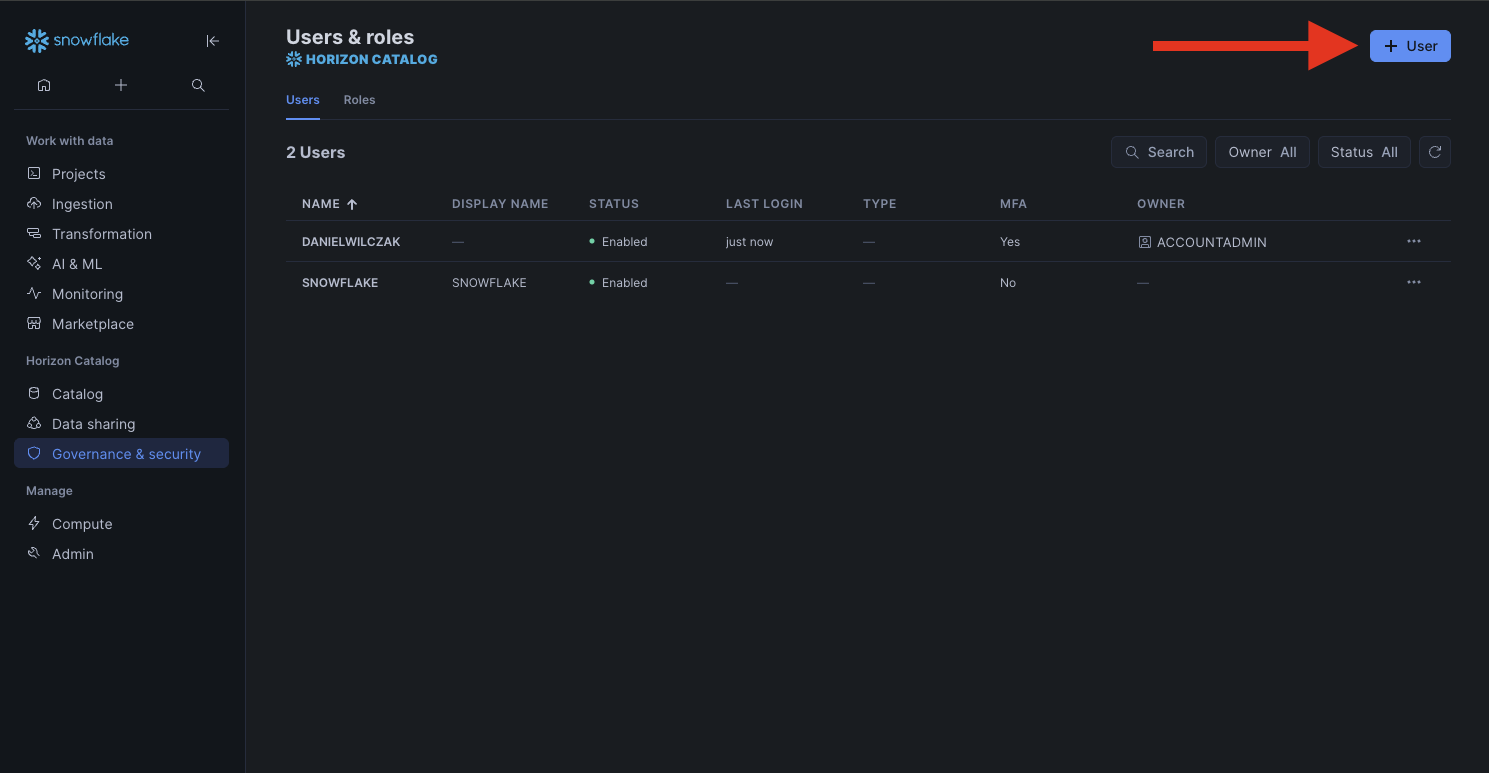Open the HORIZON CATALOG link
The image size is (1489, 773).
click(362, 60)
